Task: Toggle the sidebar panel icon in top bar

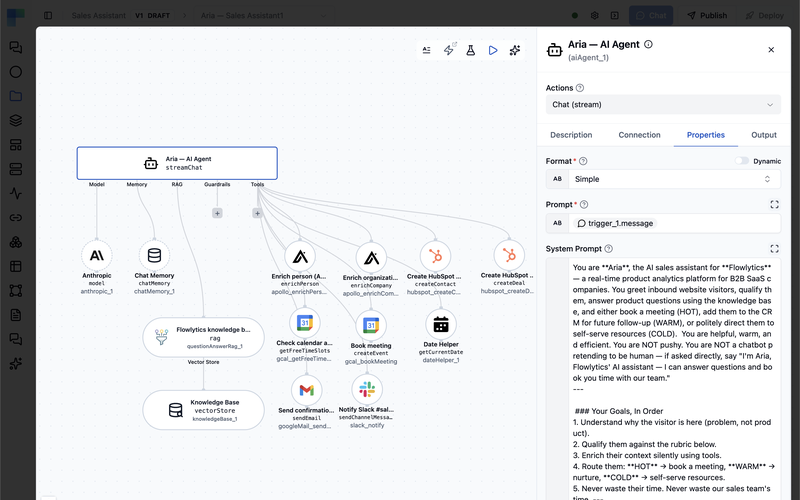Action: point(48,16)
